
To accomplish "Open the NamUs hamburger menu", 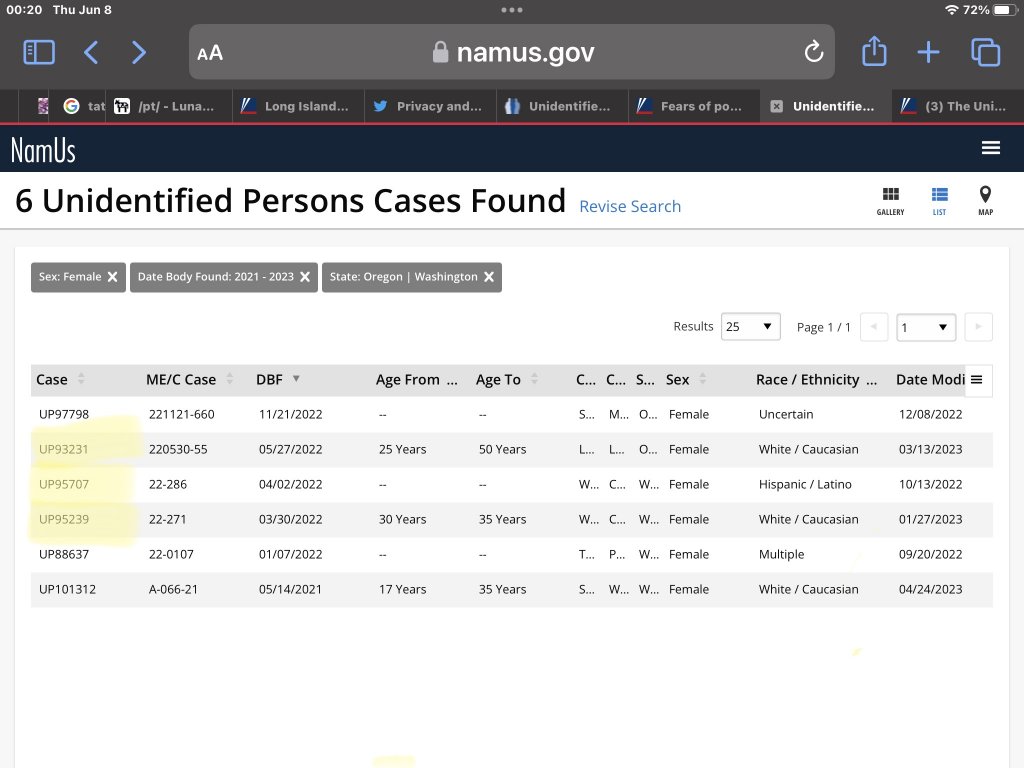I will pyautogui.click(x=991, y=148).
